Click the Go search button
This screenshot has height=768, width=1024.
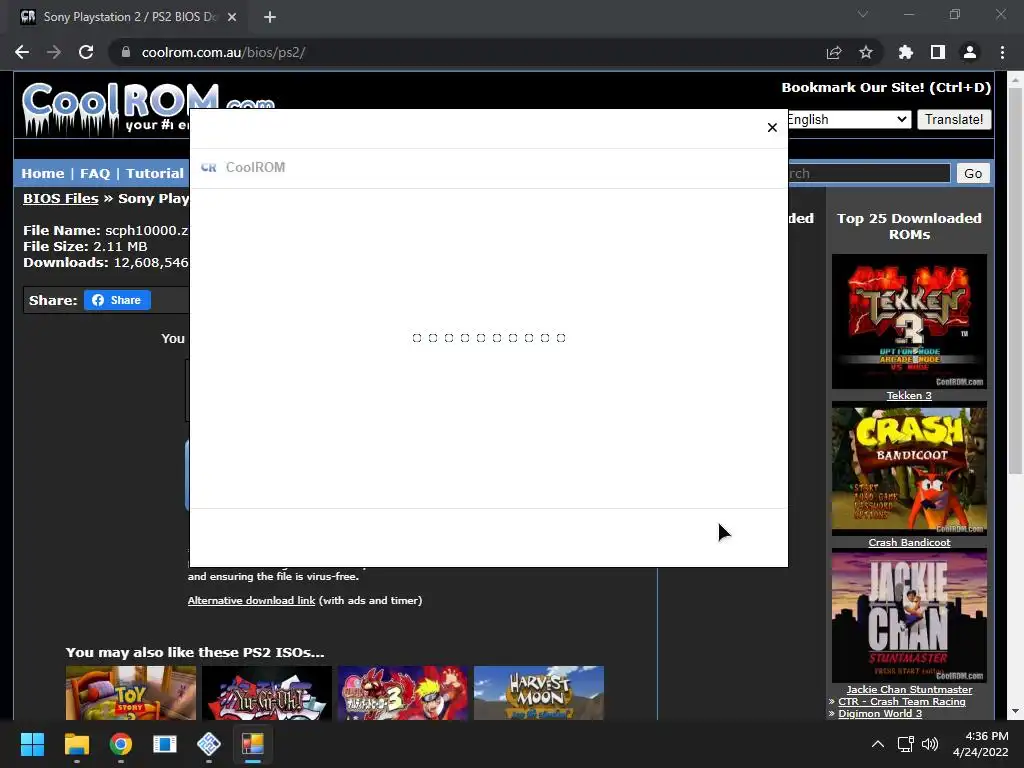[973, 173]
